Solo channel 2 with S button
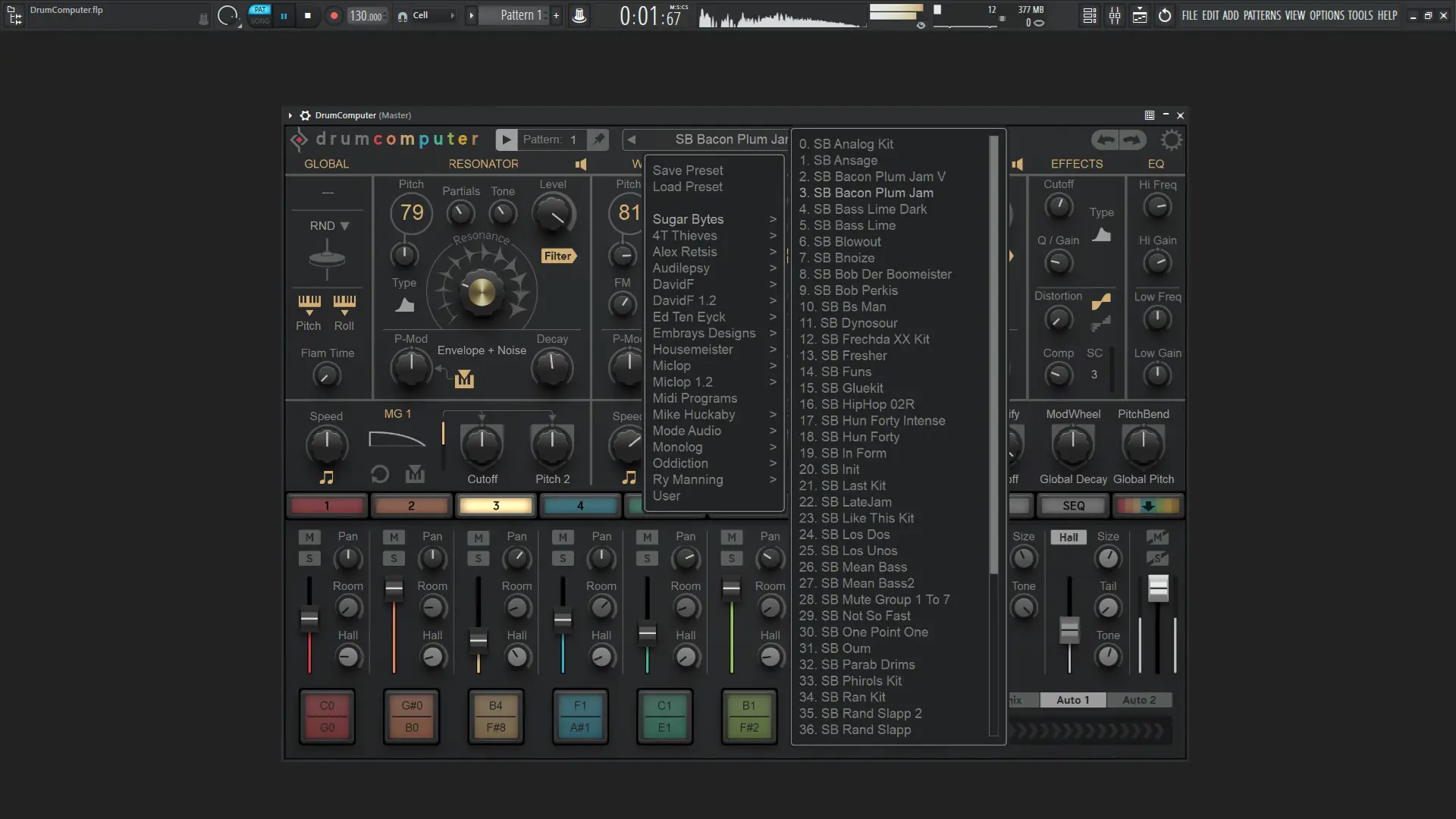Viewport: 1456px width, 819px height. pos(393,558)
